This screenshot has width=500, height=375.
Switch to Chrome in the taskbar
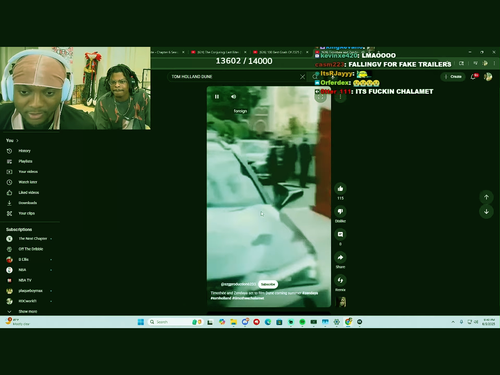pos(348,322)
